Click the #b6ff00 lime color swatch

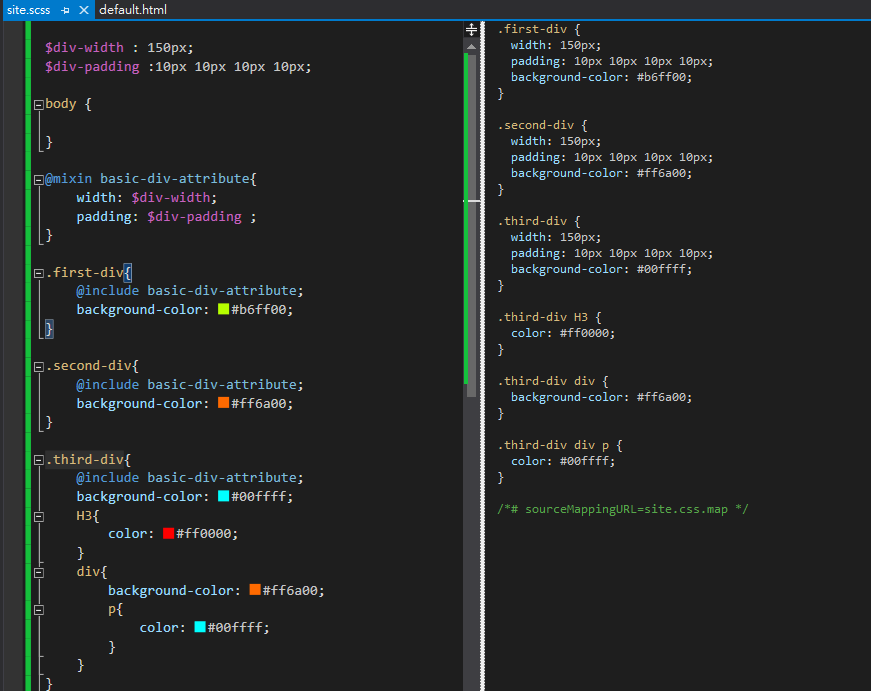[x=223, y=309]
